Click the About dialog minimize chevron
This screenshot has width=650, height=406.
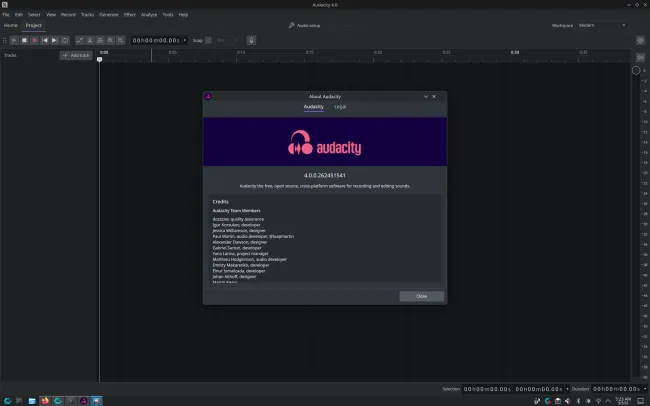425,96
